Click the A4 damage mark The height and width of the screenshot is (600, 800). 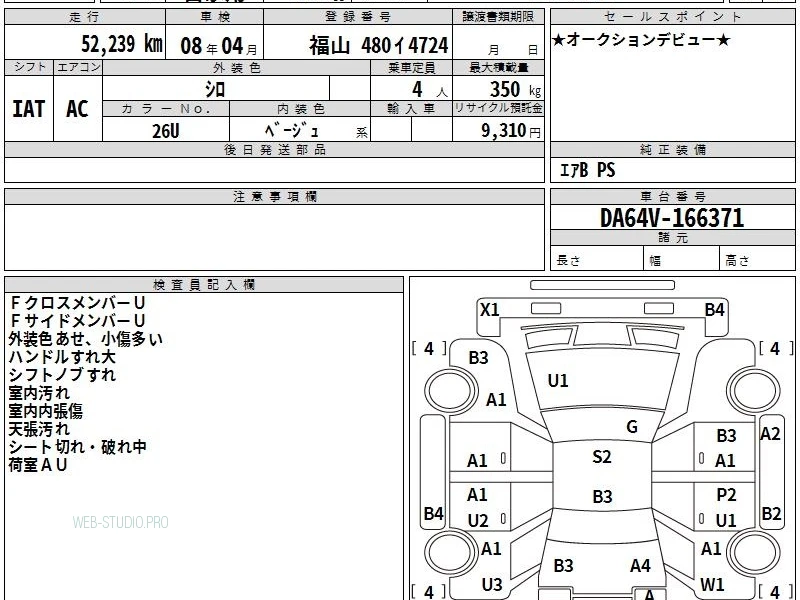640,566
